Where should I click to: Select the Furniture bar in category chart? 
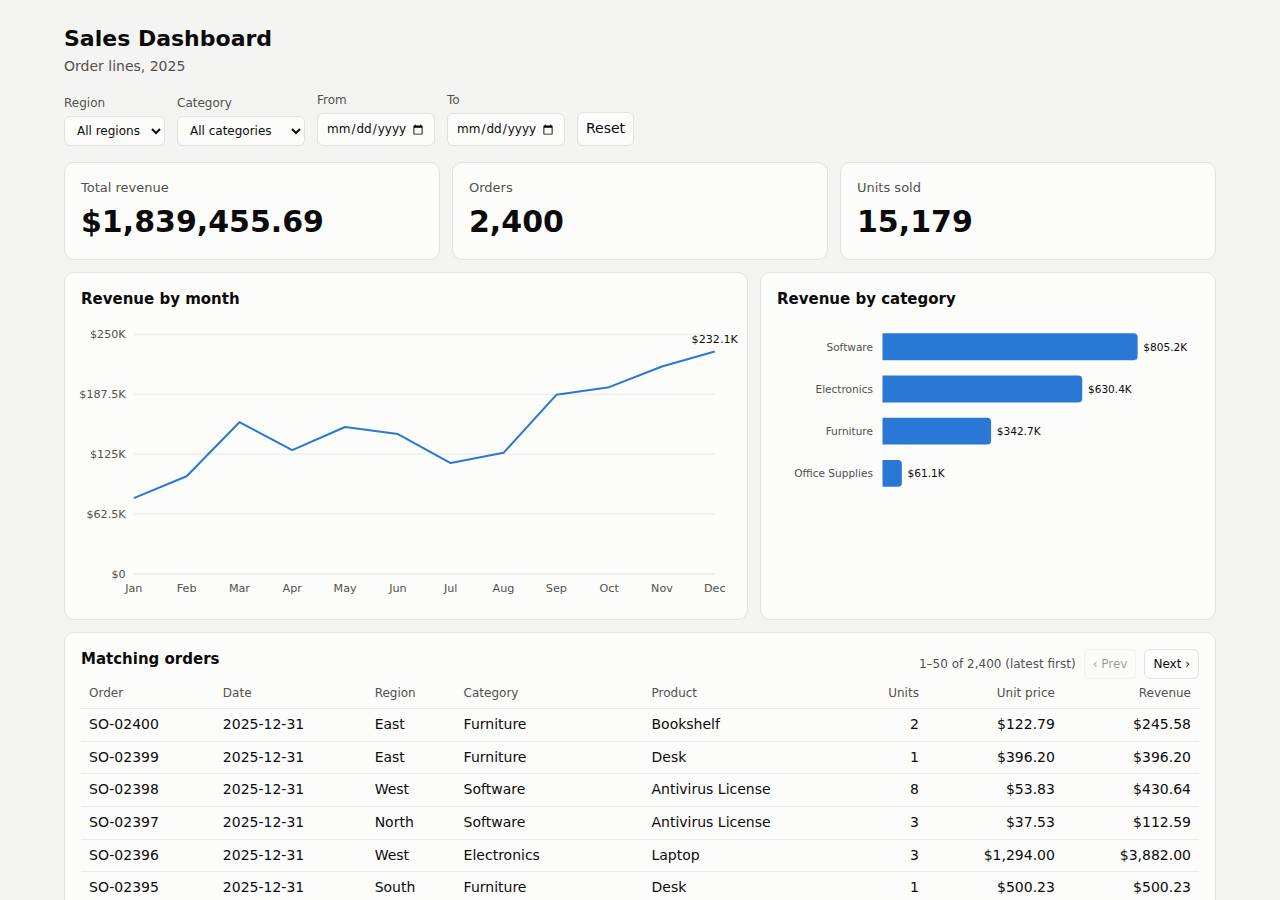[x=936, y=431]
